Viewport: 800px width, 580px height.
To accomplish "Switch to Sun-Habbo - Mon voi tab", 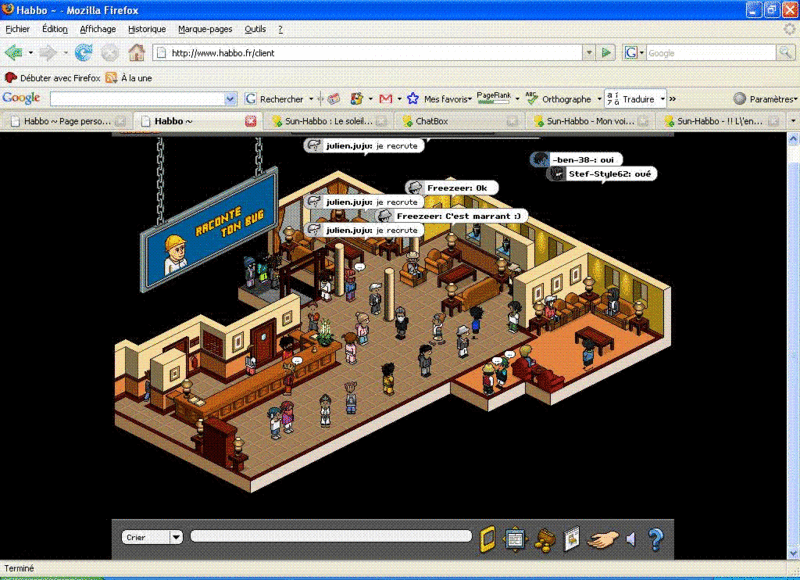I will 590,121.
